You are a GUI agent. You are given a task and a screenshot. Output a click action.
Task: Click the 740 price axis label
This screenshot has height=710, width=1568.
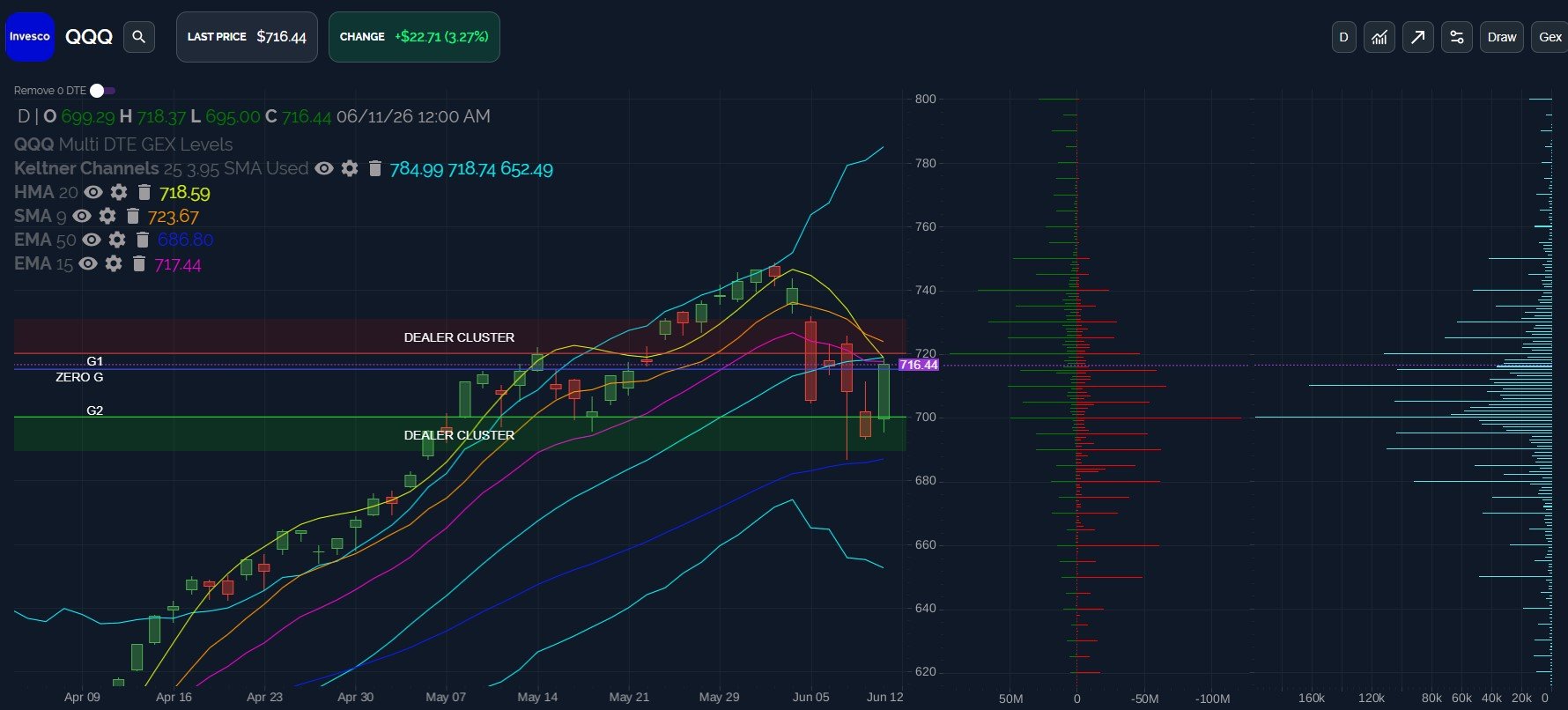[x=926, y=290]
